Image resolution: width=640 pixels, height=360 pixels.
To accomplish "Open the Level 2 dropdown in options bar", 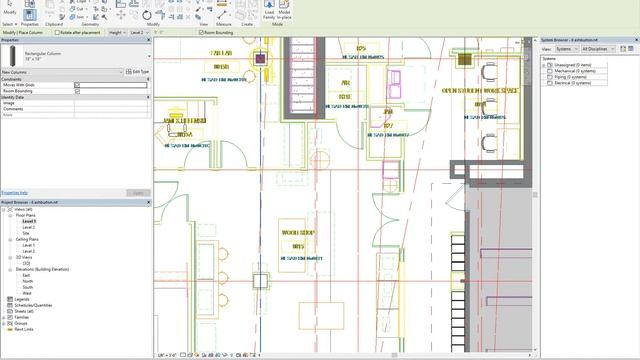I will pos(139,33).
